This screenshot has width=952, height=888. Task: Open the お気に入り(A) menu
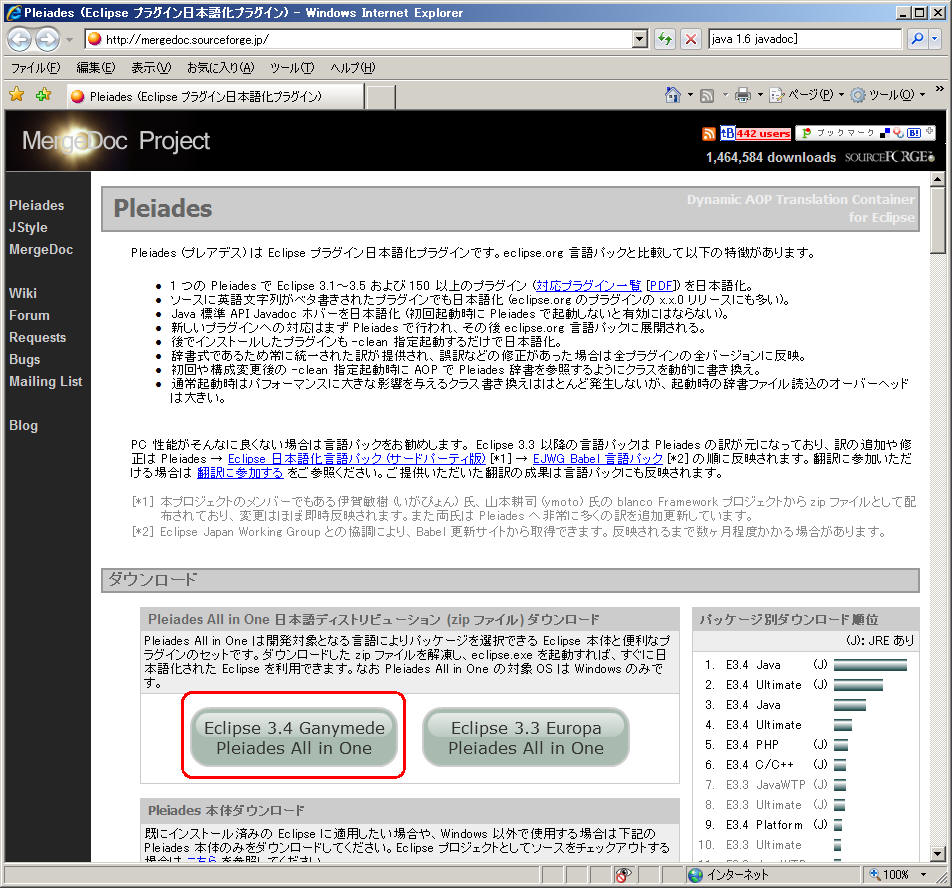click(220, 67)
